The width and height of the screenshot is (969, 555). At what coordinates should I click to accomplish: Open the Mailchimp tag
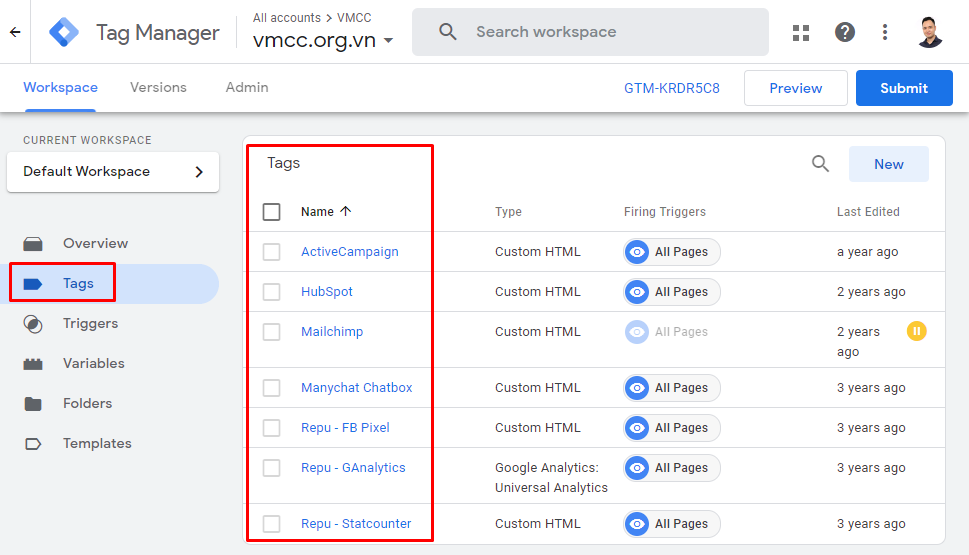[x=332, y=332]
